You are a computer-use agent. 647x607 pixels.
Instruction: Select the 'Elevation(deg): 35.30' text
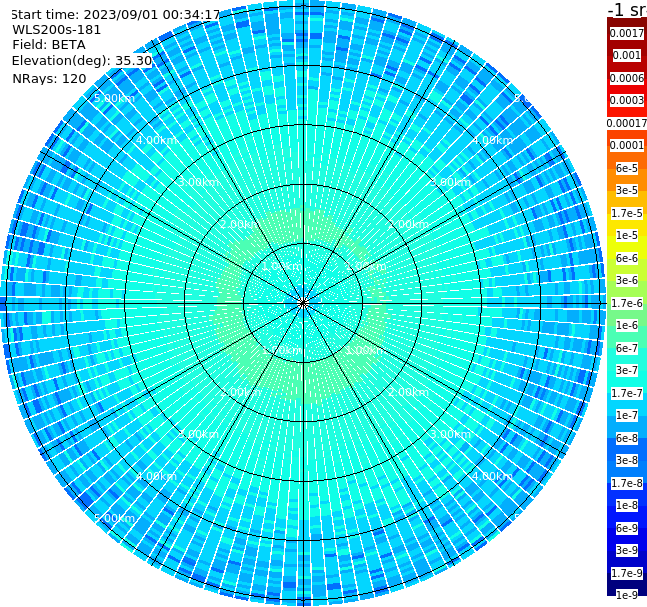pos(82,61)
